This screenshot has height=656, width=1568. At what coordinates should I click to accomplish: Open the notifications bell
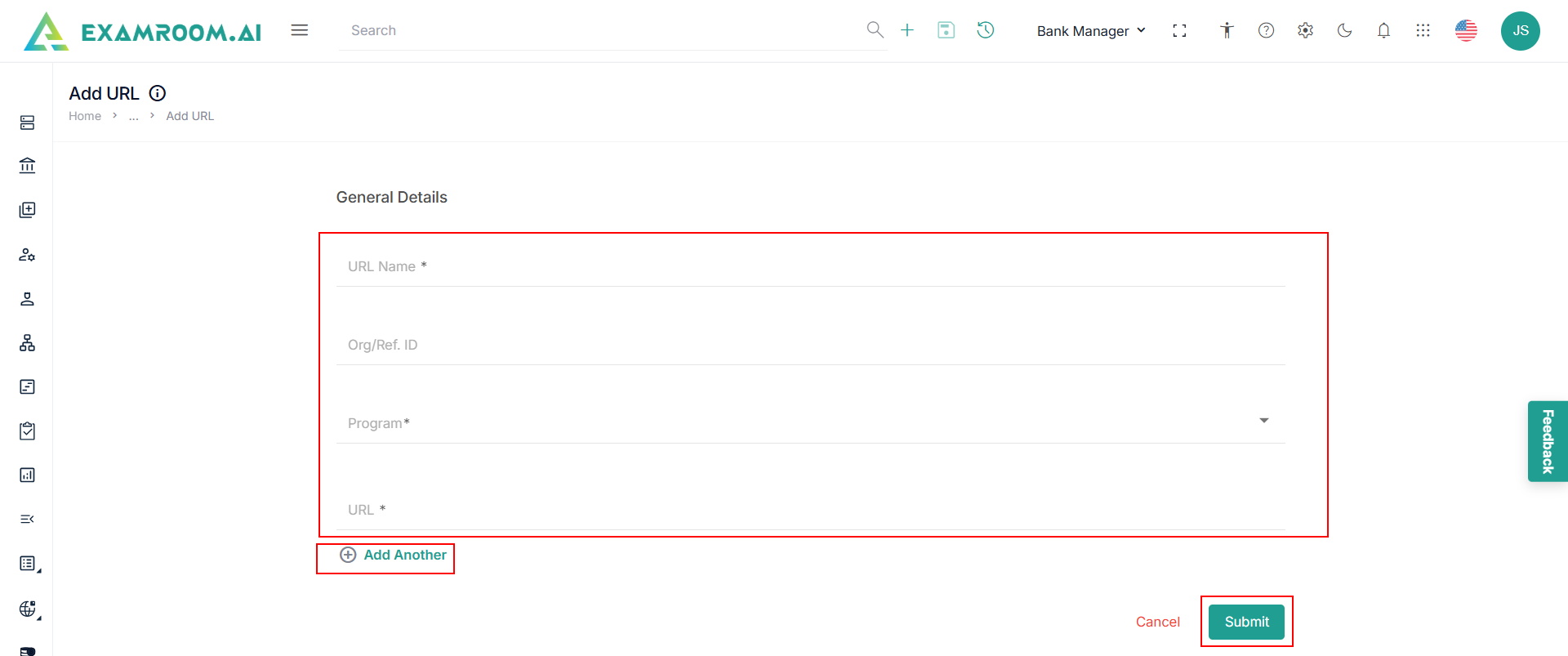(1383, 30)
